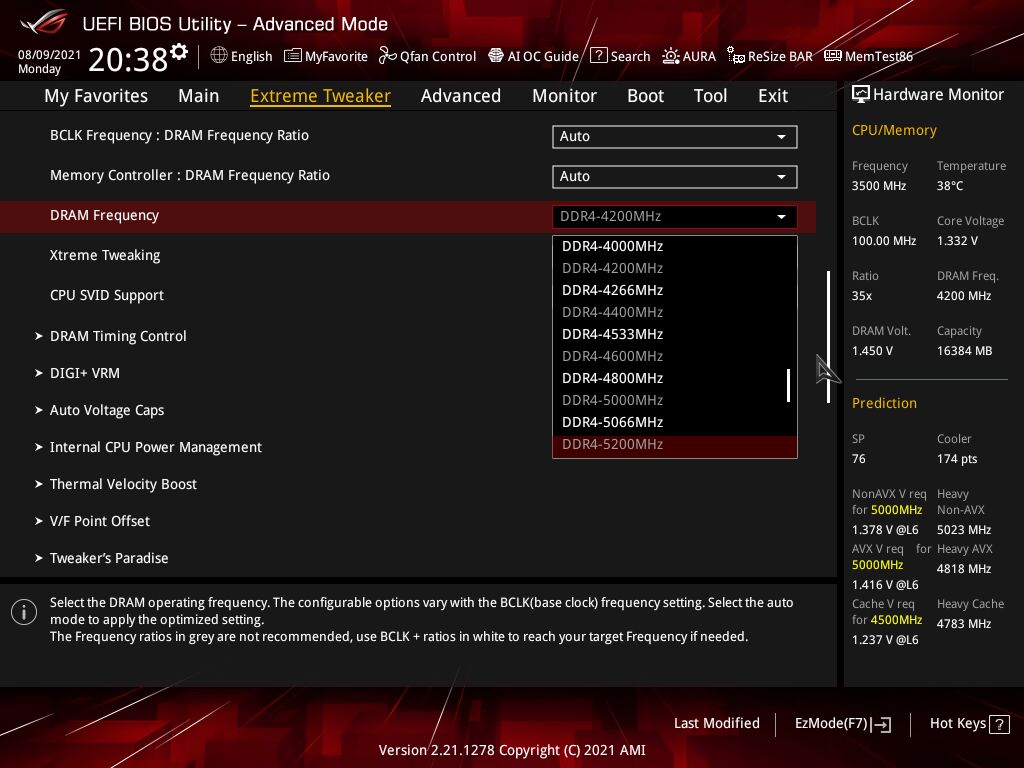Click the CPU/Memory section heading
The width and height of the screenshot is (1024, 768).
(894, 131)
